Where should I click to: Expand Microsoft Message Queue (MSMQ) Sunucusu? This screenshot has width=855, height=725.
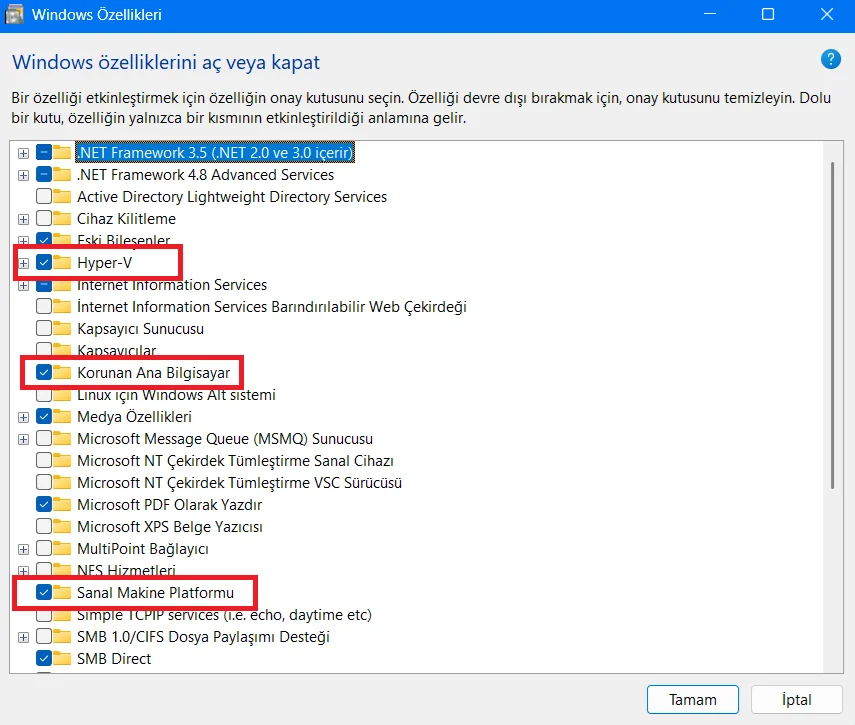[23, 439]
